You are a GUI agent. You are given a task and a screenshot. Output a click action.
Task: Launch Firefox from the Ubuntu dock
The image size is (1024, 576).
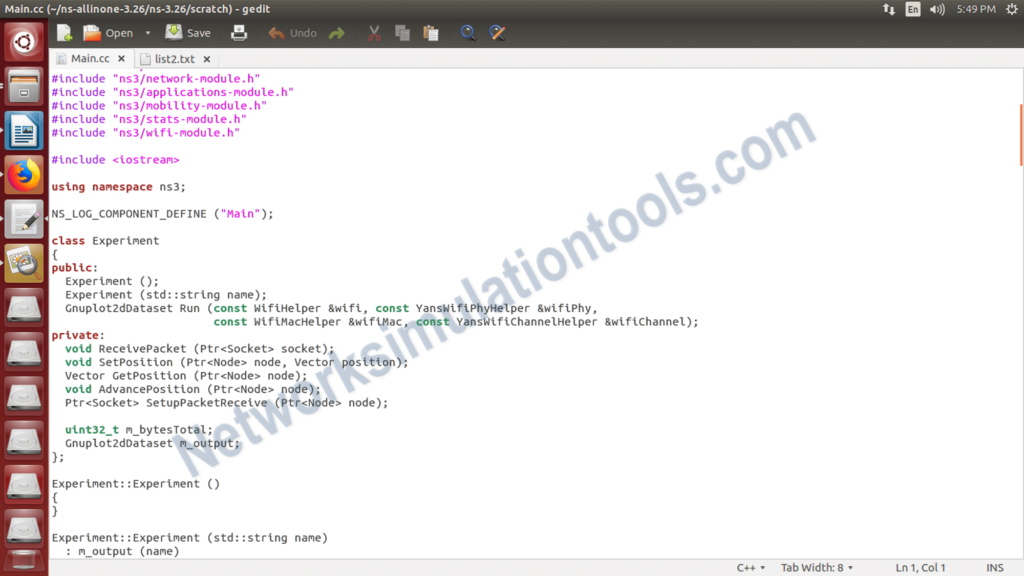coord(23,172)
